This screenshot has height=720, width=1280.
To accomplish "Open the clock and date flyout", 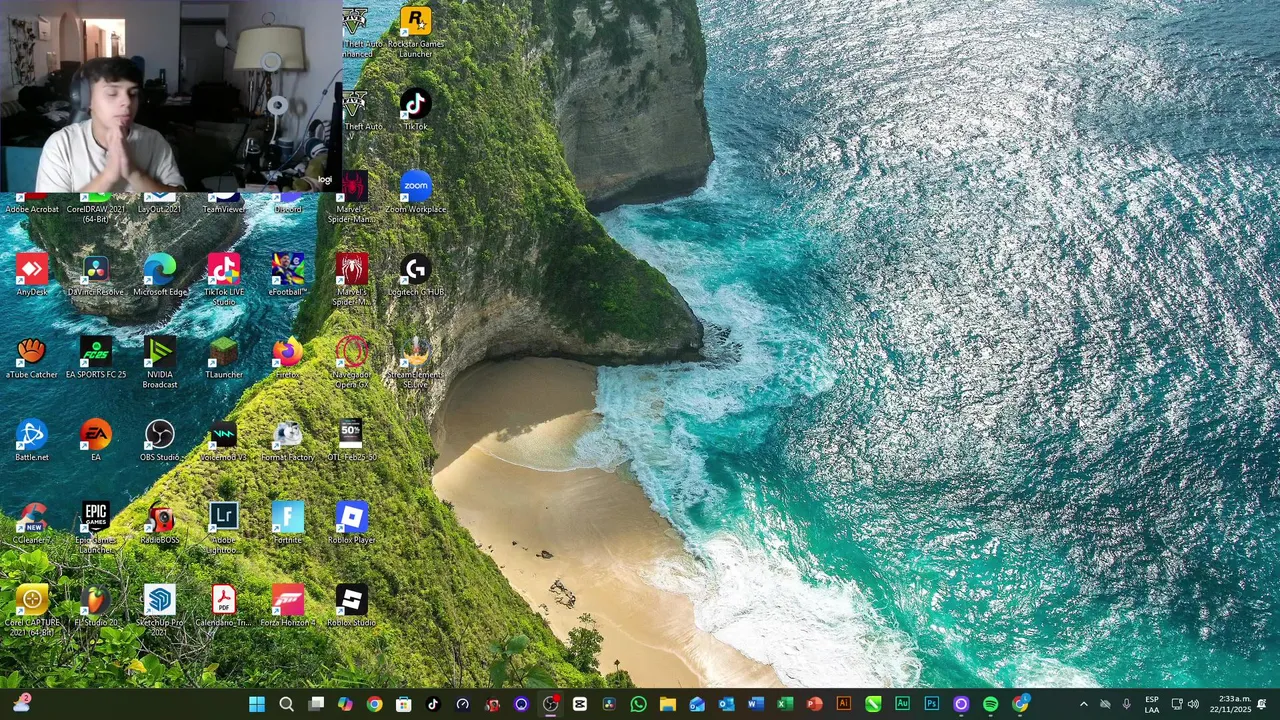I will pos(1230,704).
